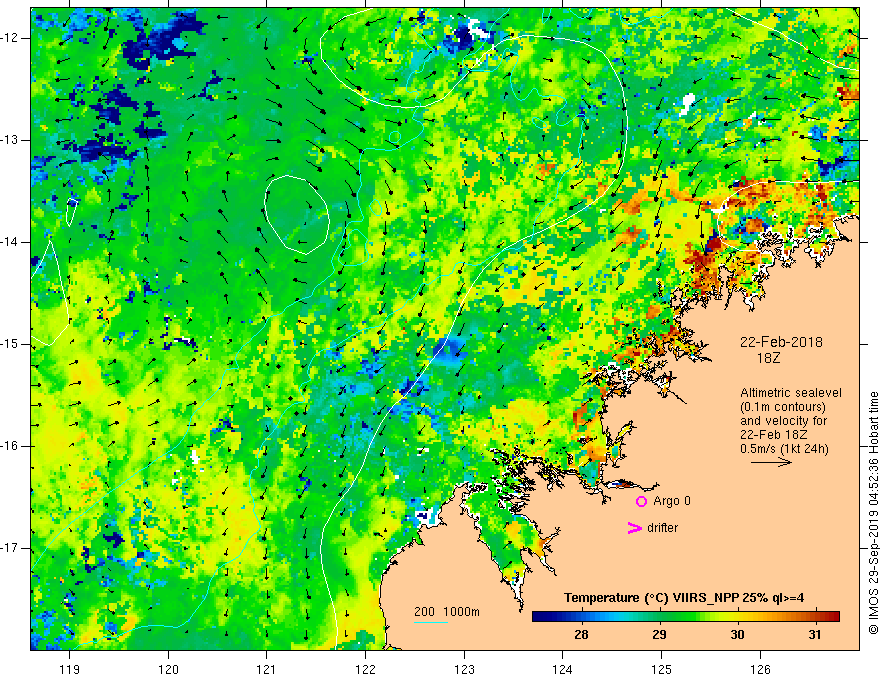
Task: Click the 200 1000m depth label
Action: click(447, 612)
